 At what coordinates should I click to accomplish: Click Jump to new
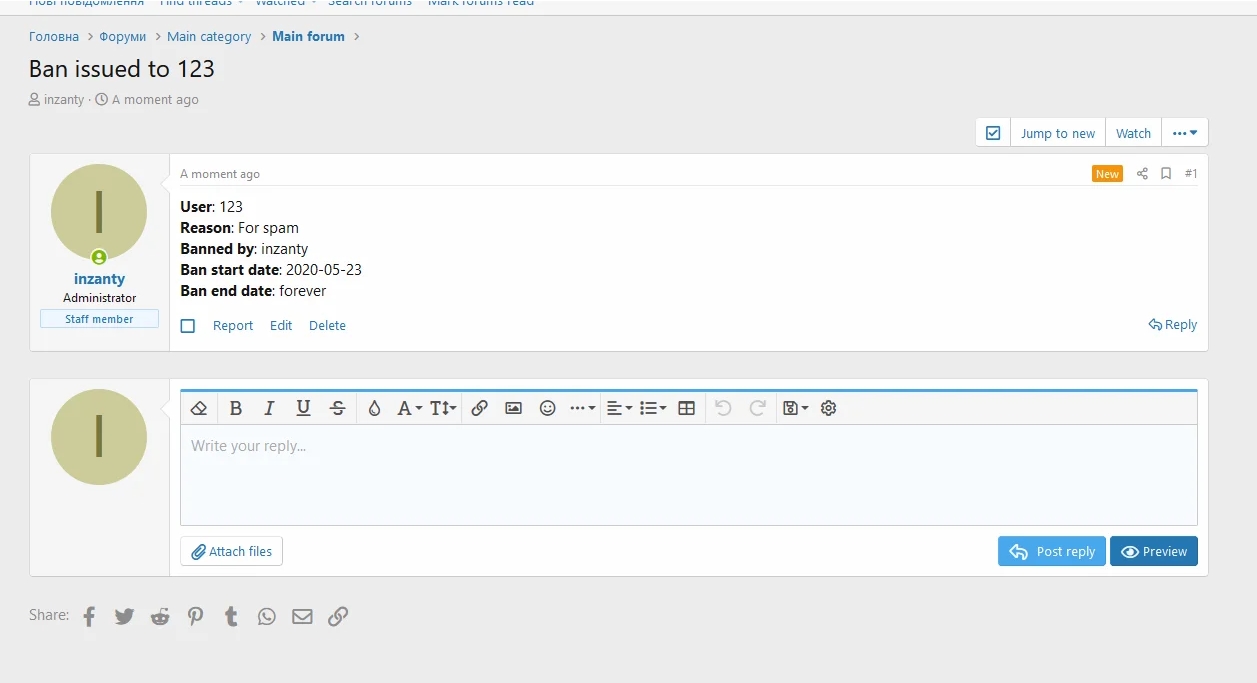[x=1057, y=132]
